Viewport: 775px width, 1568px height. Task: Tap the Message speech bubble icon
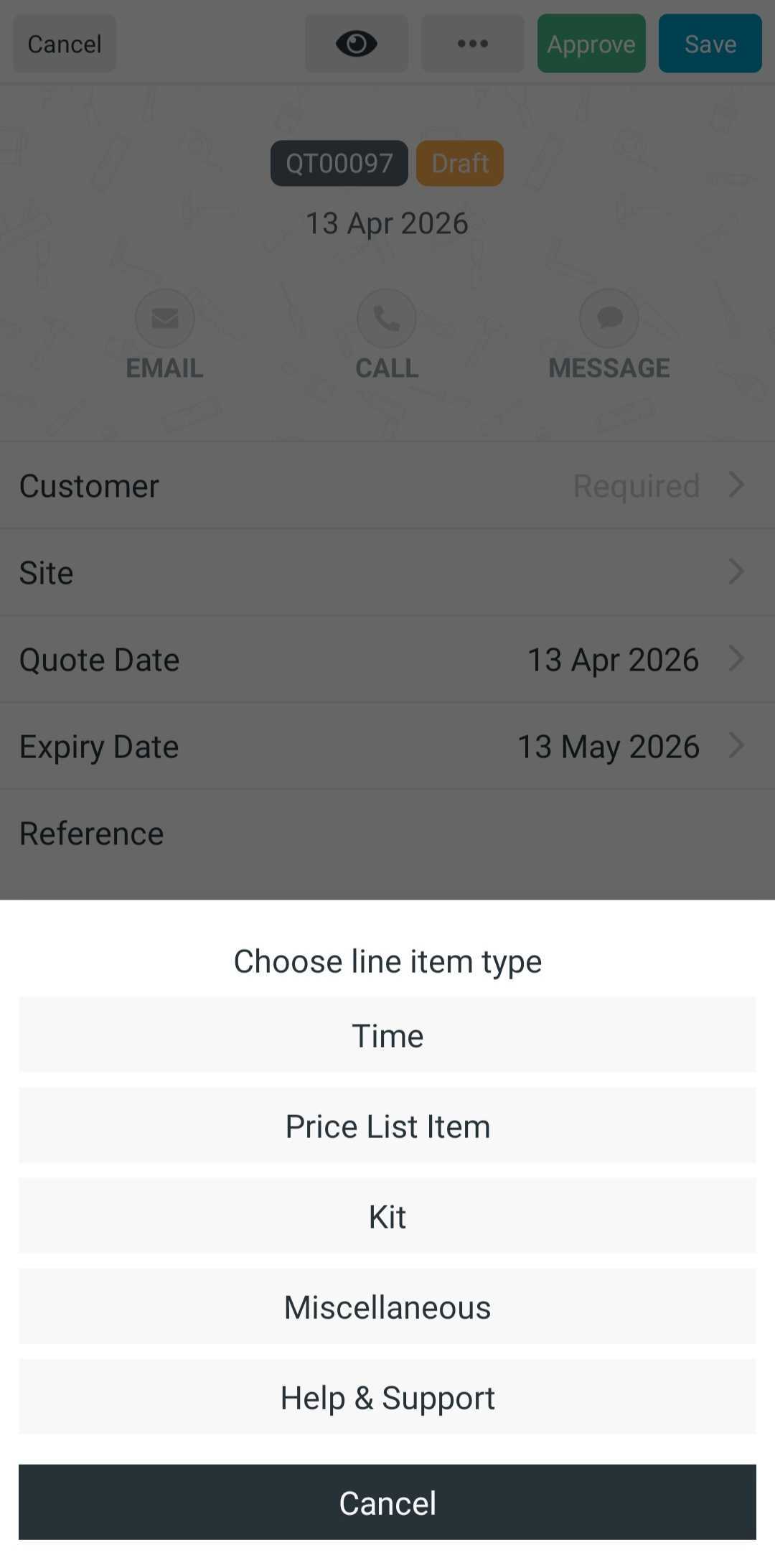point(609,318)
